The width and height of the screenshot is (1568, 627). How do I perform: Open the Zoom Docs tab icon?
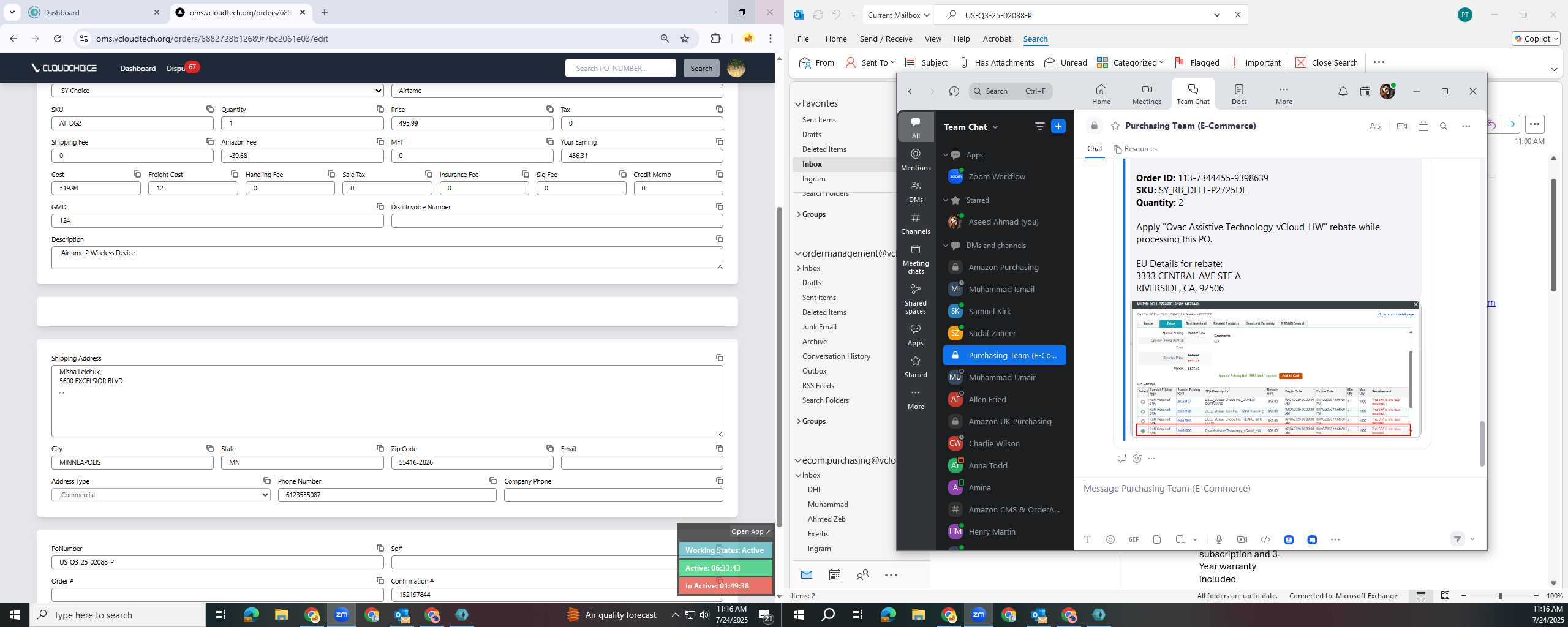tap(1239, 94)
